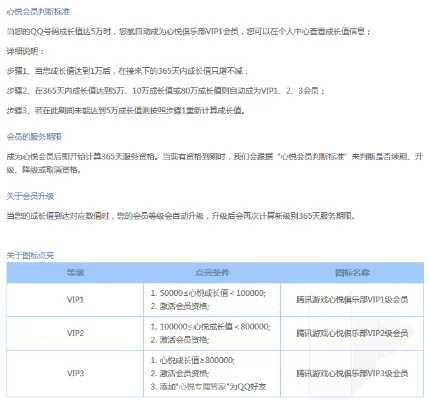
Task: Click the table header 等级
Action: pos(75,273)
